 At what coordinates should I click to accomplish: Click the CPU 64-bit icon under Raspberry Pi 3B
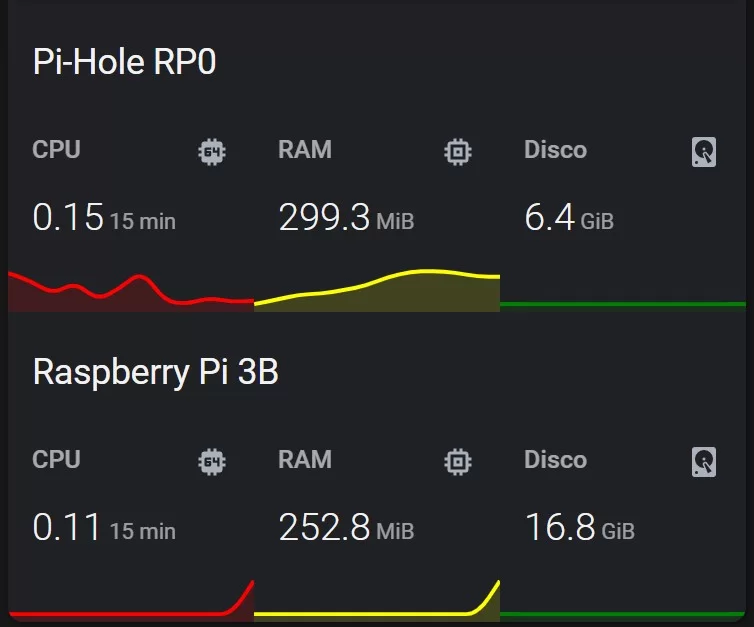tap(211, 462)
